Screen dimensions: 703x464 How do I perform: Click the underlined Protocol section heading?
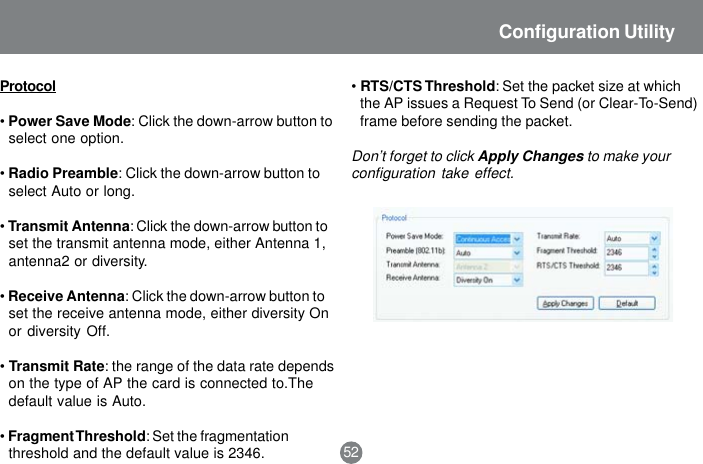(x=28, y=86)
